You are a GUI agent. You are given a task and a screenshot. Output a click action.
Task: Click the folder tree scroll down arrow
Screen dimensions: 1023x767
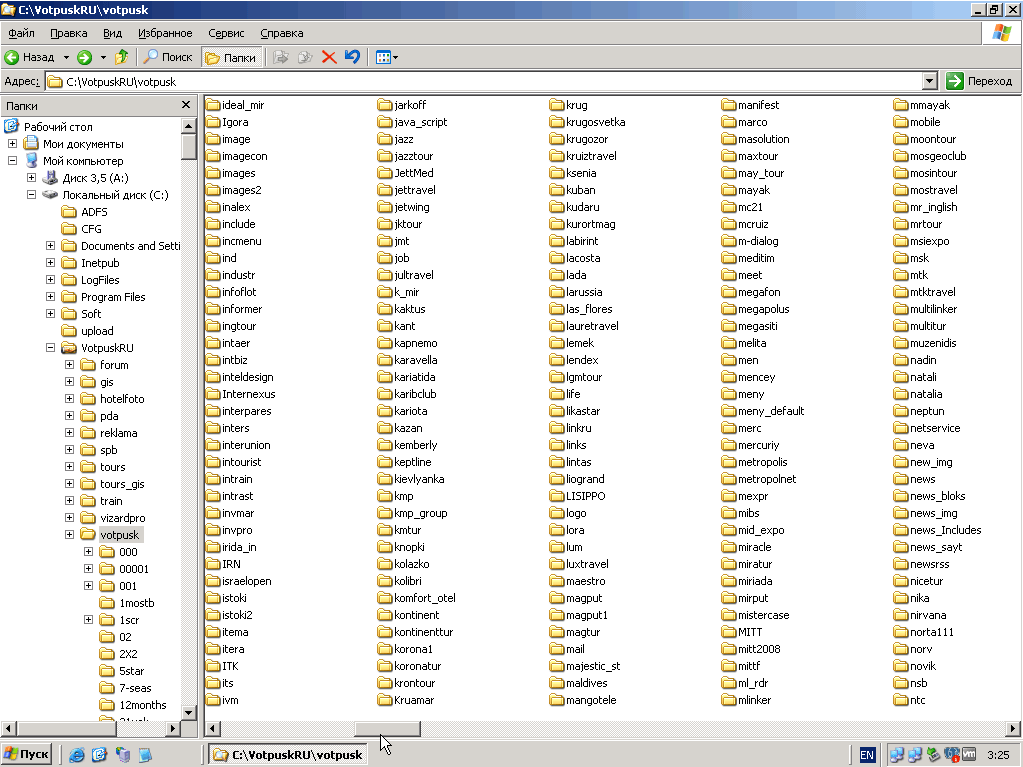click(x=189, y=713)
